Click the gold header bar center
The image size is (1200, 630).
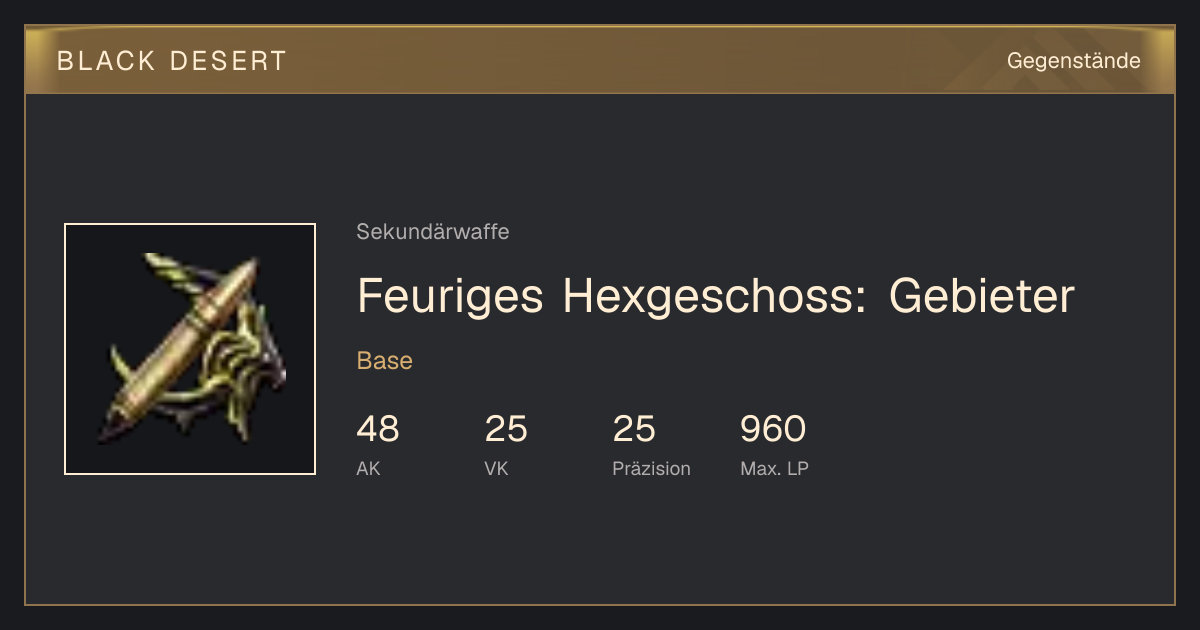click(600, 60)
